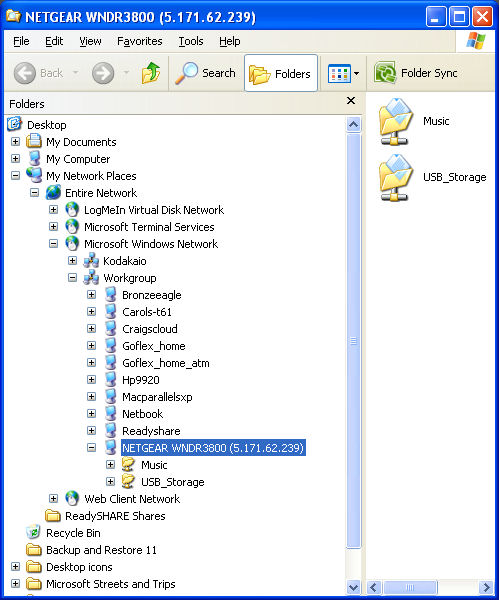Select Kodakaio workgroup icon
This screenshot has width=499, height=600.
point(91,261)
